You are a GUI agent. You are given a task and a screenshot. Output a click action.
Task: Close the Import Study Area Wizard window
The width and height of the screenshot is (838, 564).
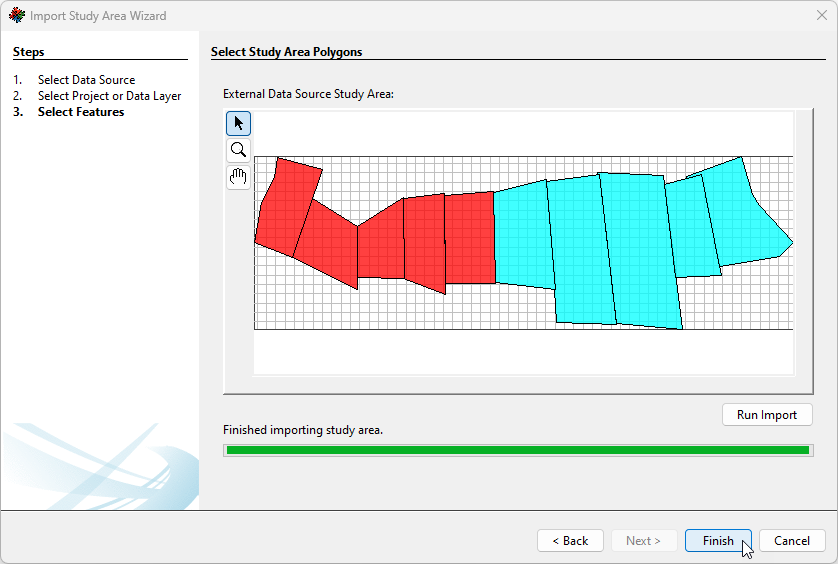click(821, 16)
